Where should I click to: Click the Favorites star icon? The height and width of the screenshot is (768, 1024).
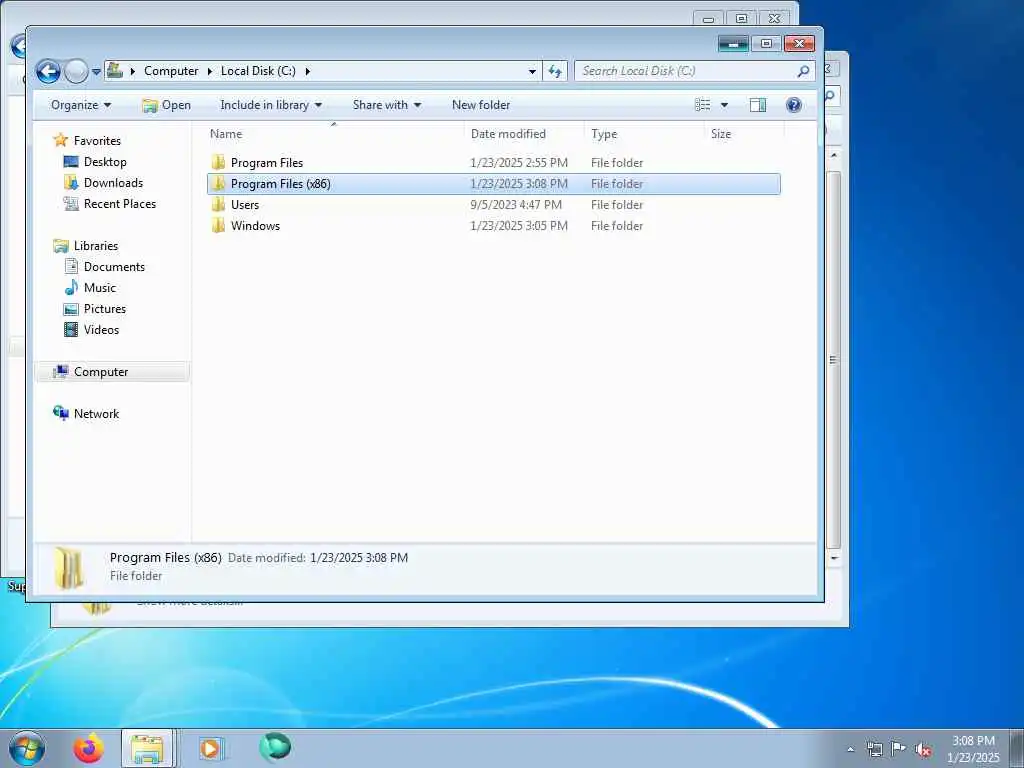[61, 140]
